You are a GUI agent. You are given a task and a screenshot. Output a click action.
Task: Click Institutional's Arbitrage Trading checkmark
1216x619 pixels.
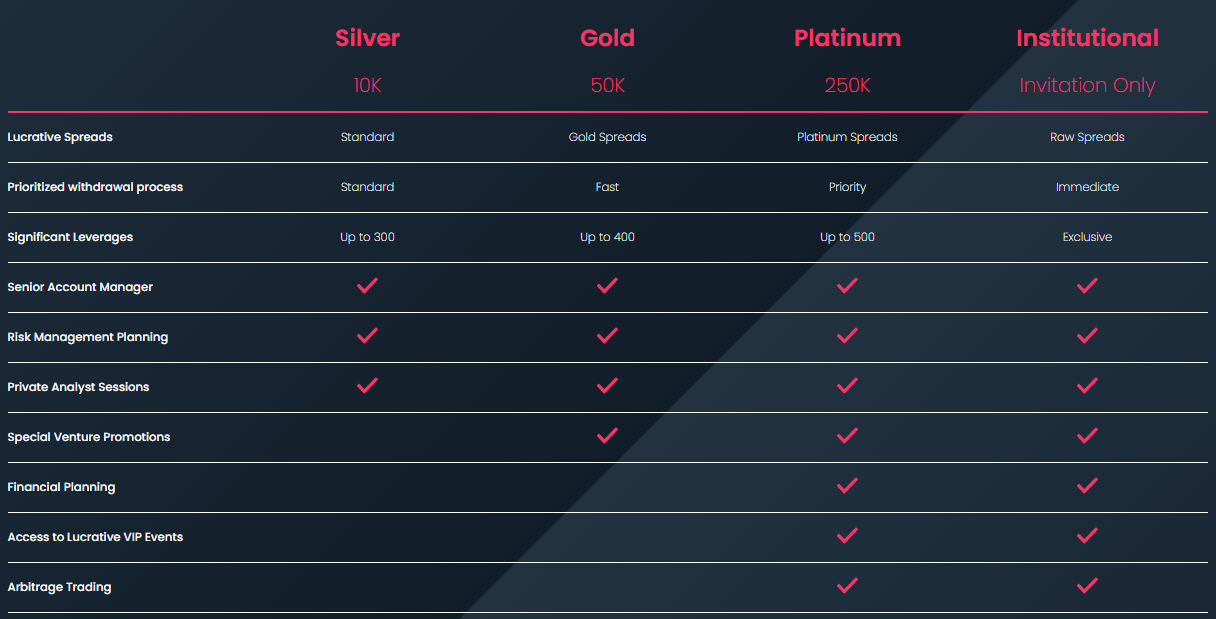(1087, 586)
